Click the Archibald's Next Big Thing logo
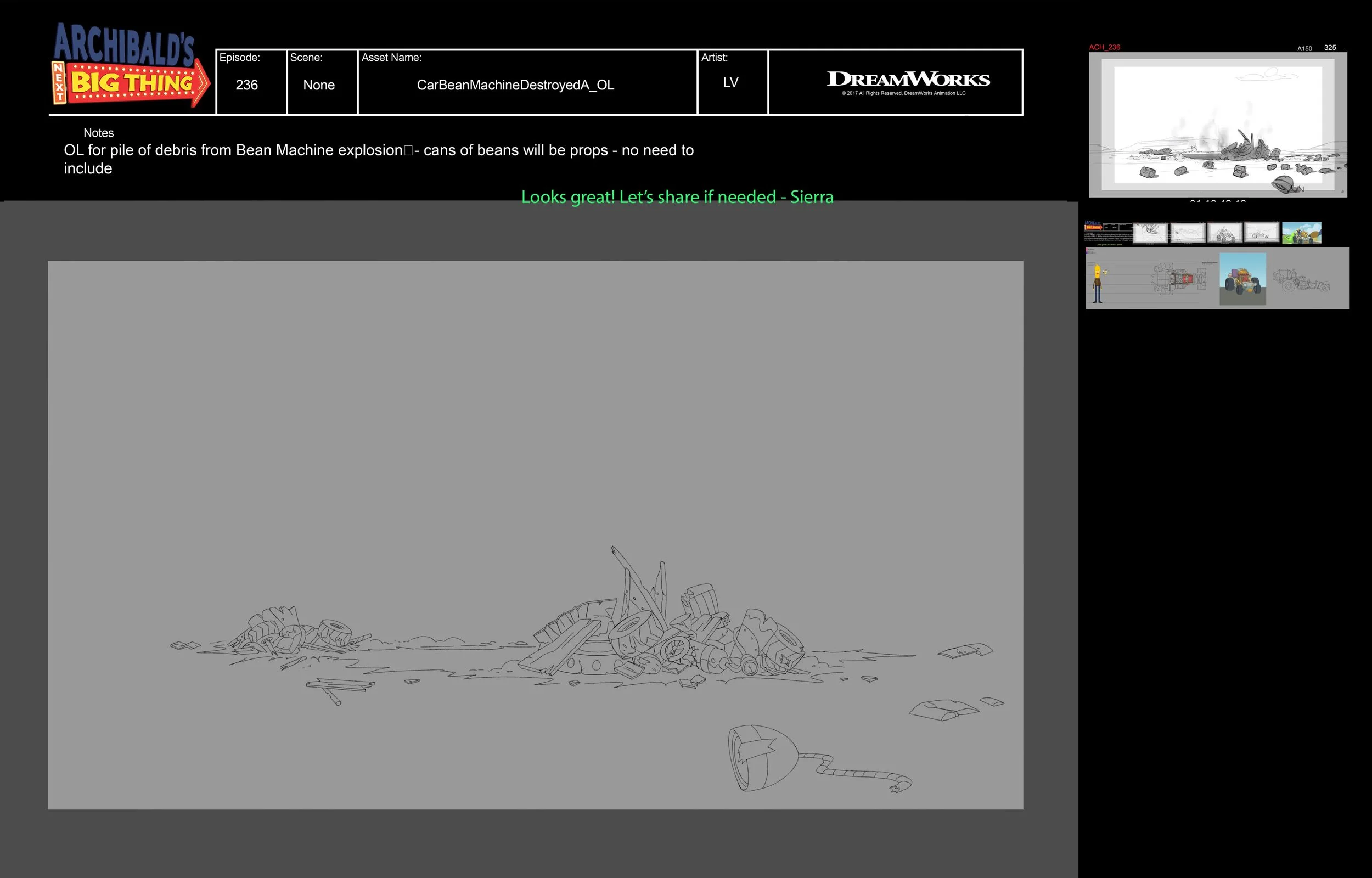The width and height of the screenshot is (1372, 878). tap(131, 65)
